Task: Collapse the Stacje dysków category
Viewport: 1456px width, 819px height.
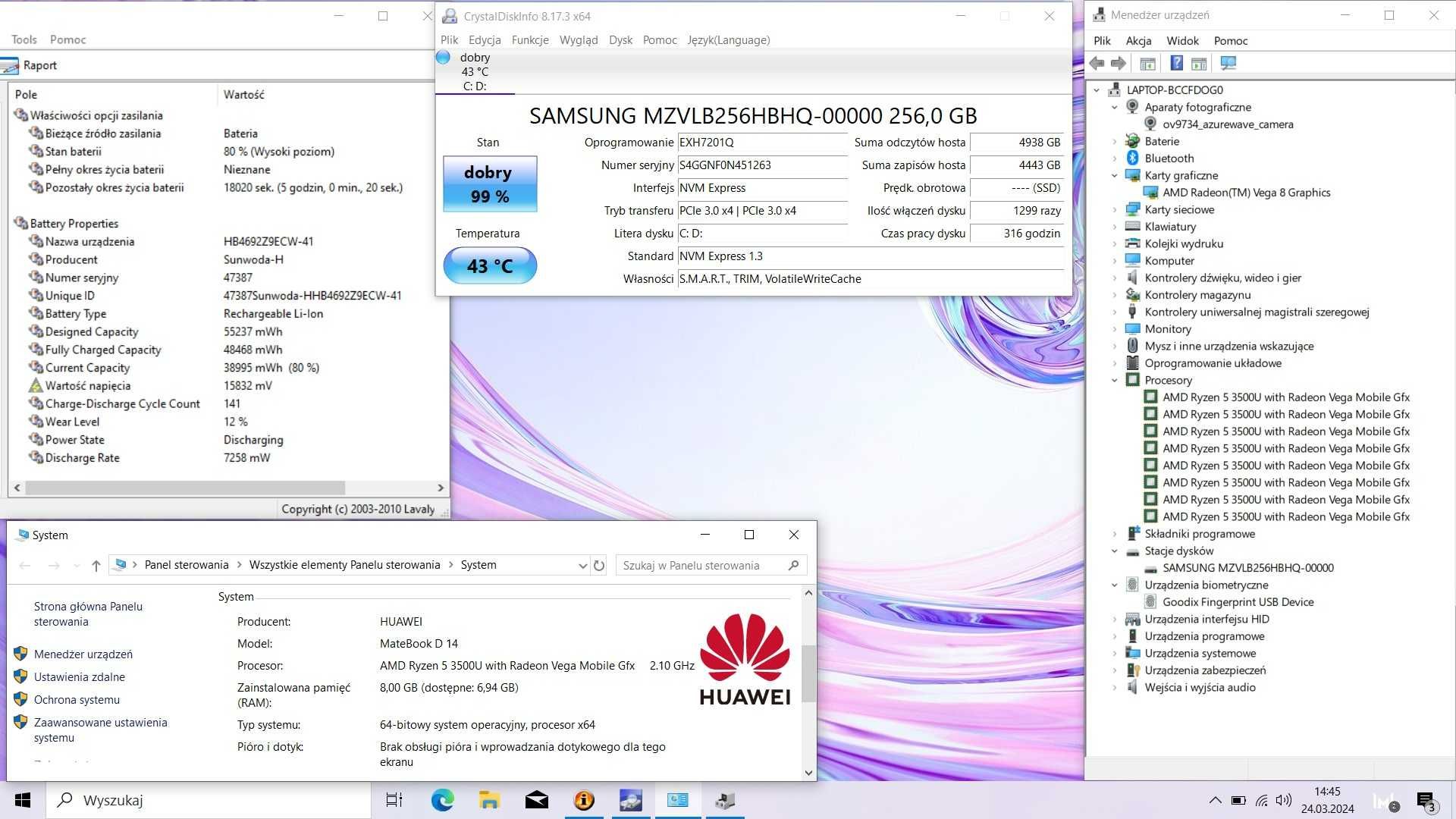Action: point(1115,551)
